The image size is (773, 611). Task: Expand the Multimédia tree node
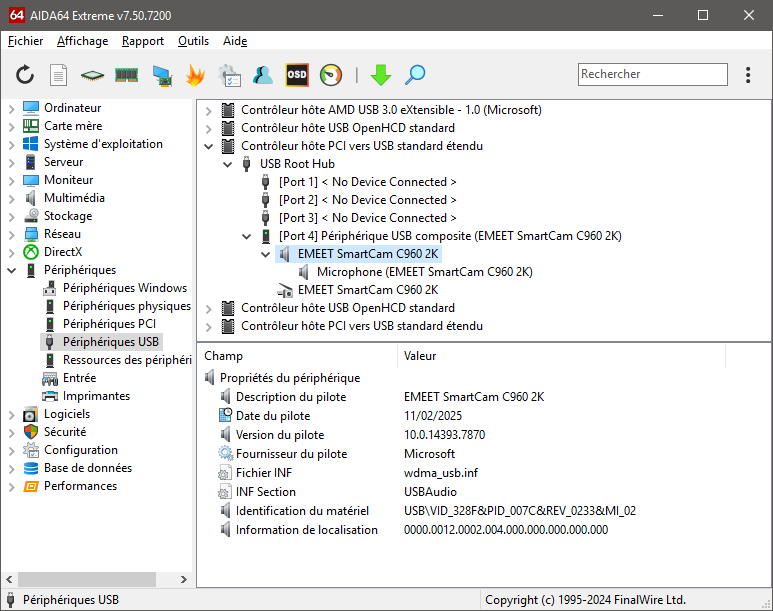pos(12,198)
